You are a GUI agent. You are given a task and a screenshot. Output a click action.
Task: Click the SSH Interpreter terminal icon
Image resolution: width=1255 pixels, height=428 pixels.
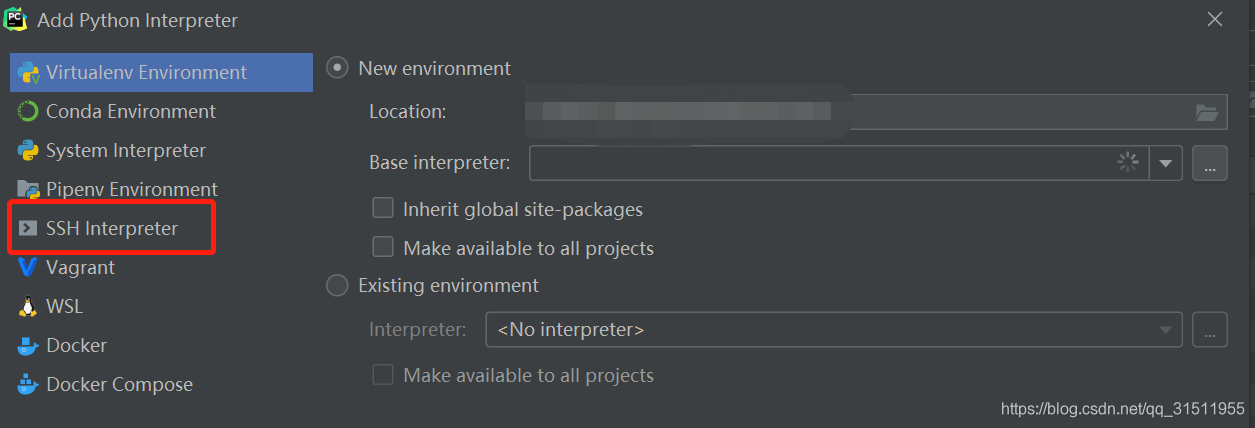tap(28, 229)
